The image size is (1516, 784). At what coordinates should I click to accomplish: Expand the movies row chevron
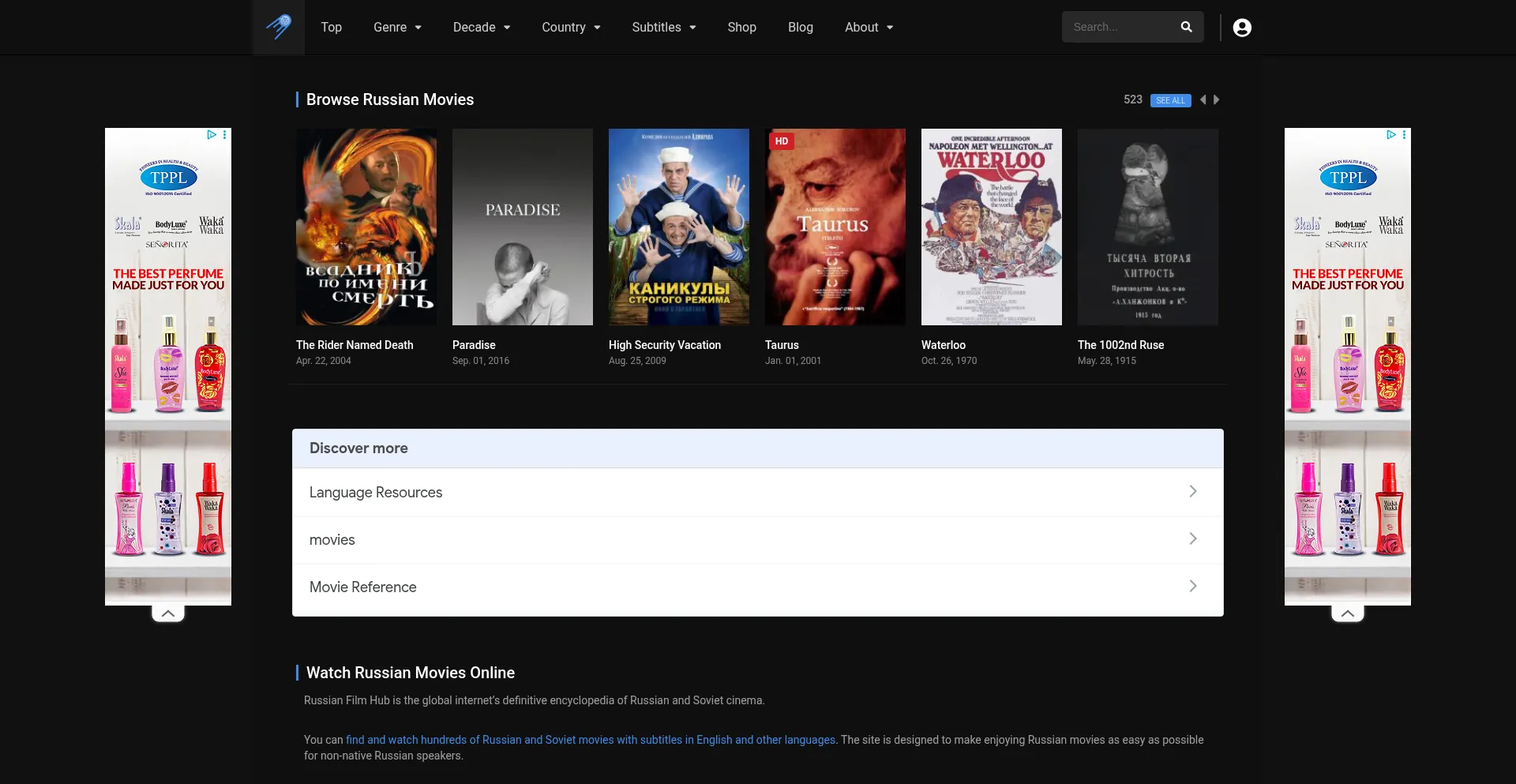click(x=1193, y=538)
